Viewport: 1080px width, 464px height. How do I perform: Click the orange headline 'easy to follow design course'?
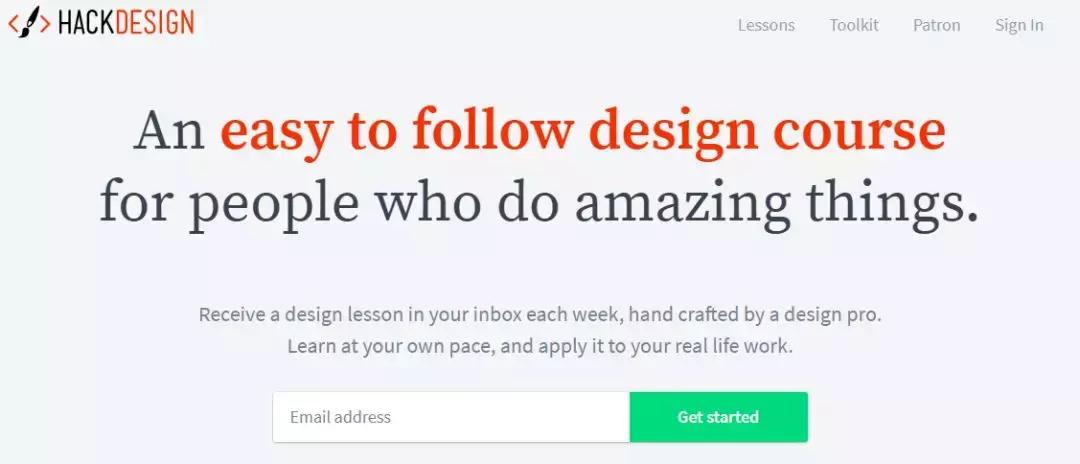coord(582,132)
